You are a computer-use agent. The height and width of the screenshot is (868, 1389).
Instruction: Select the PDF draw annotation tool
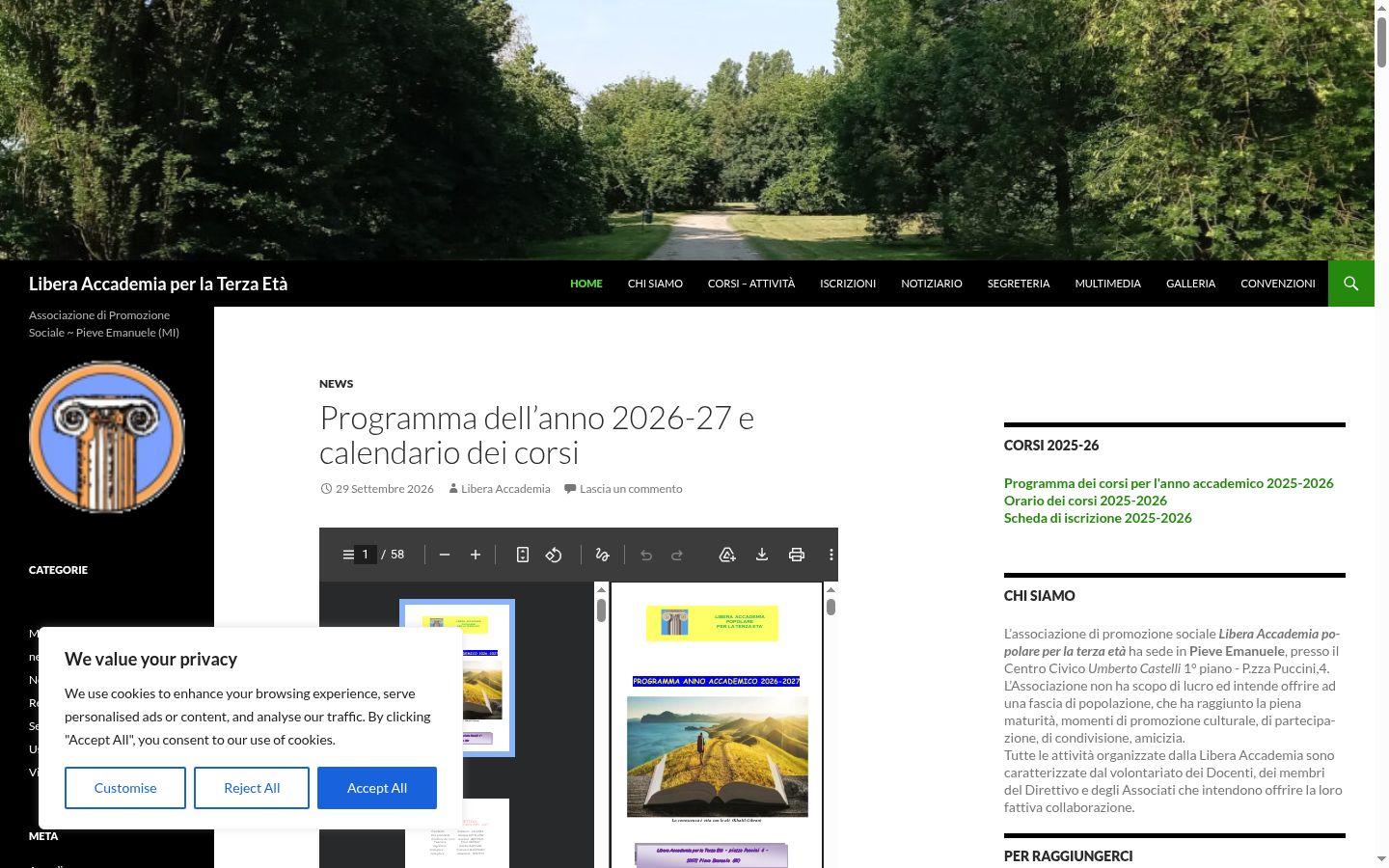[x=603, y=555]
